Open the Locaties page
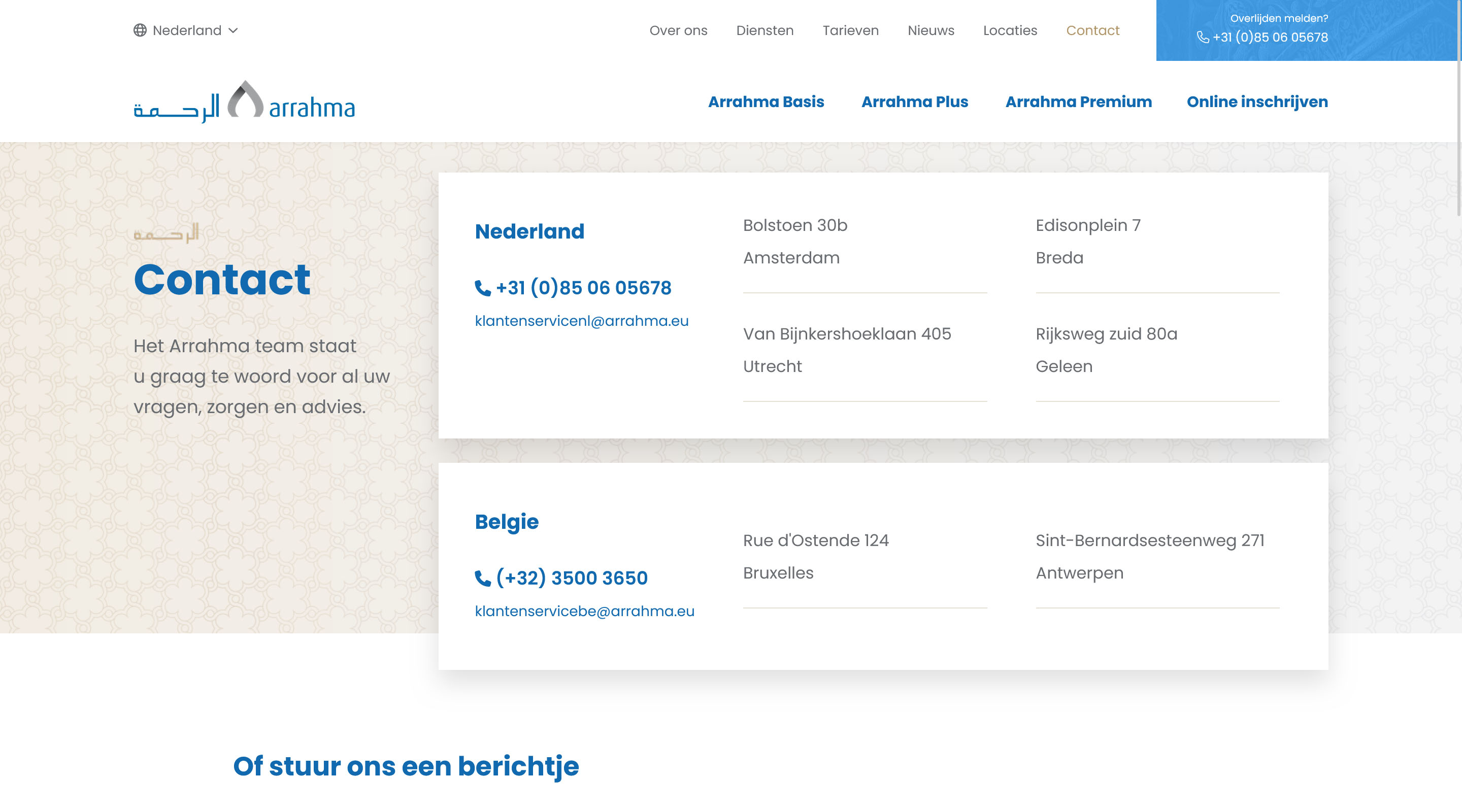This screenshot has height=812, width=1462. [x=1010, y=30]
